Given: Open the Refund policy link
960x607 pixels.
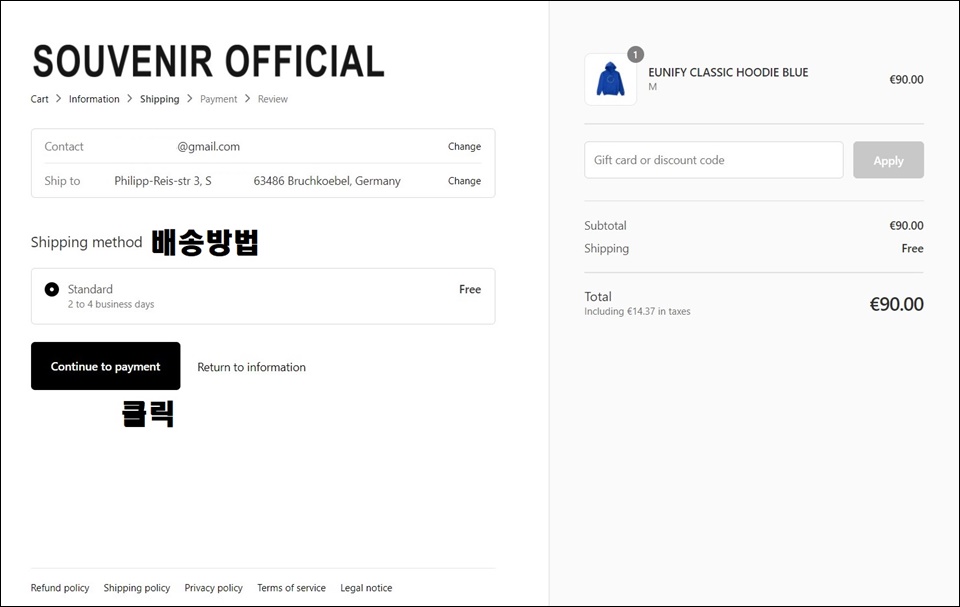Looking at the screenshot, I should click(60, 588).
